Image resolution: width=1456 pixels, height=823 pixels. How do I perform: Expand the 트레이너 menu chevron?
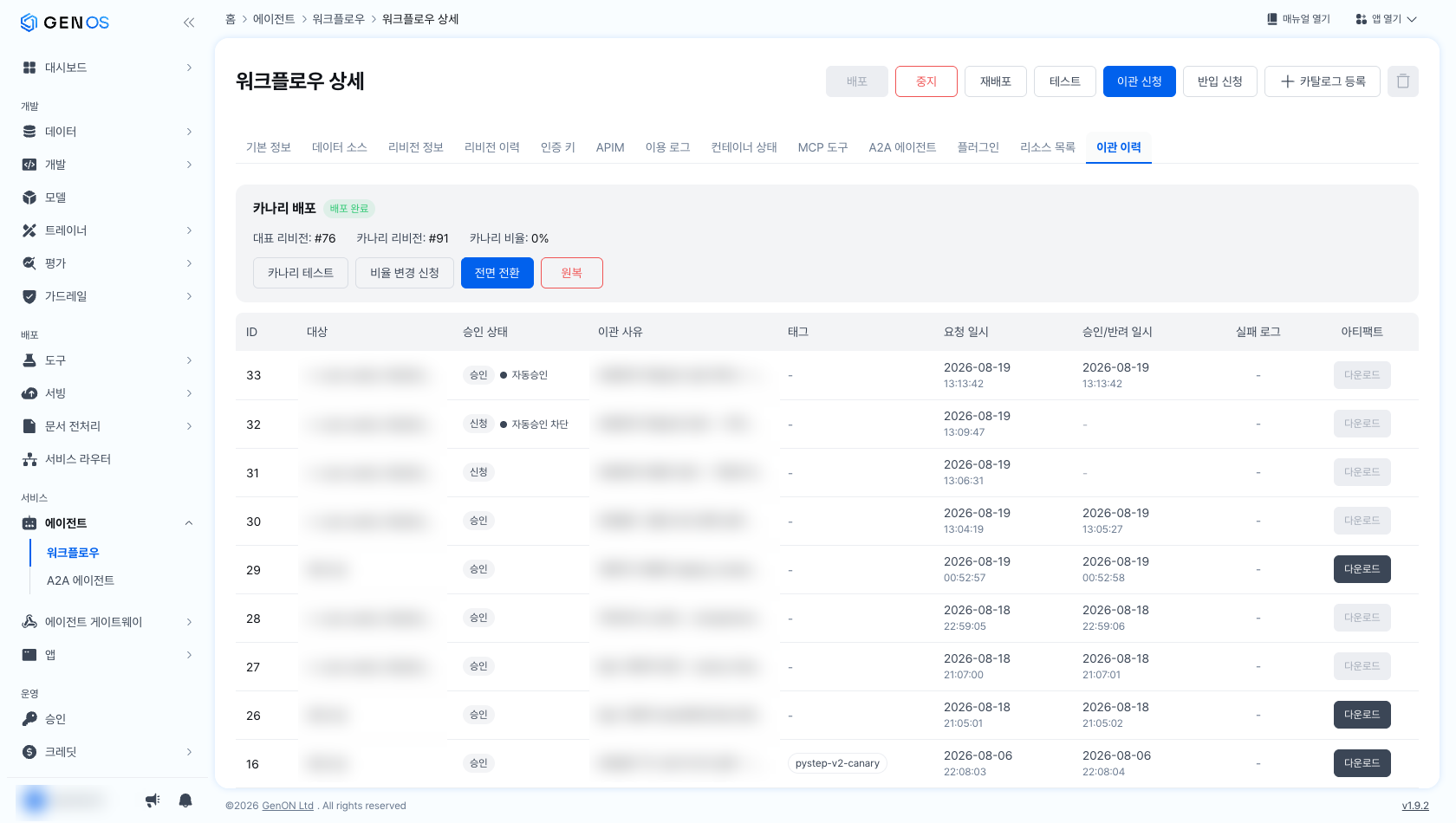coord(189,230)
